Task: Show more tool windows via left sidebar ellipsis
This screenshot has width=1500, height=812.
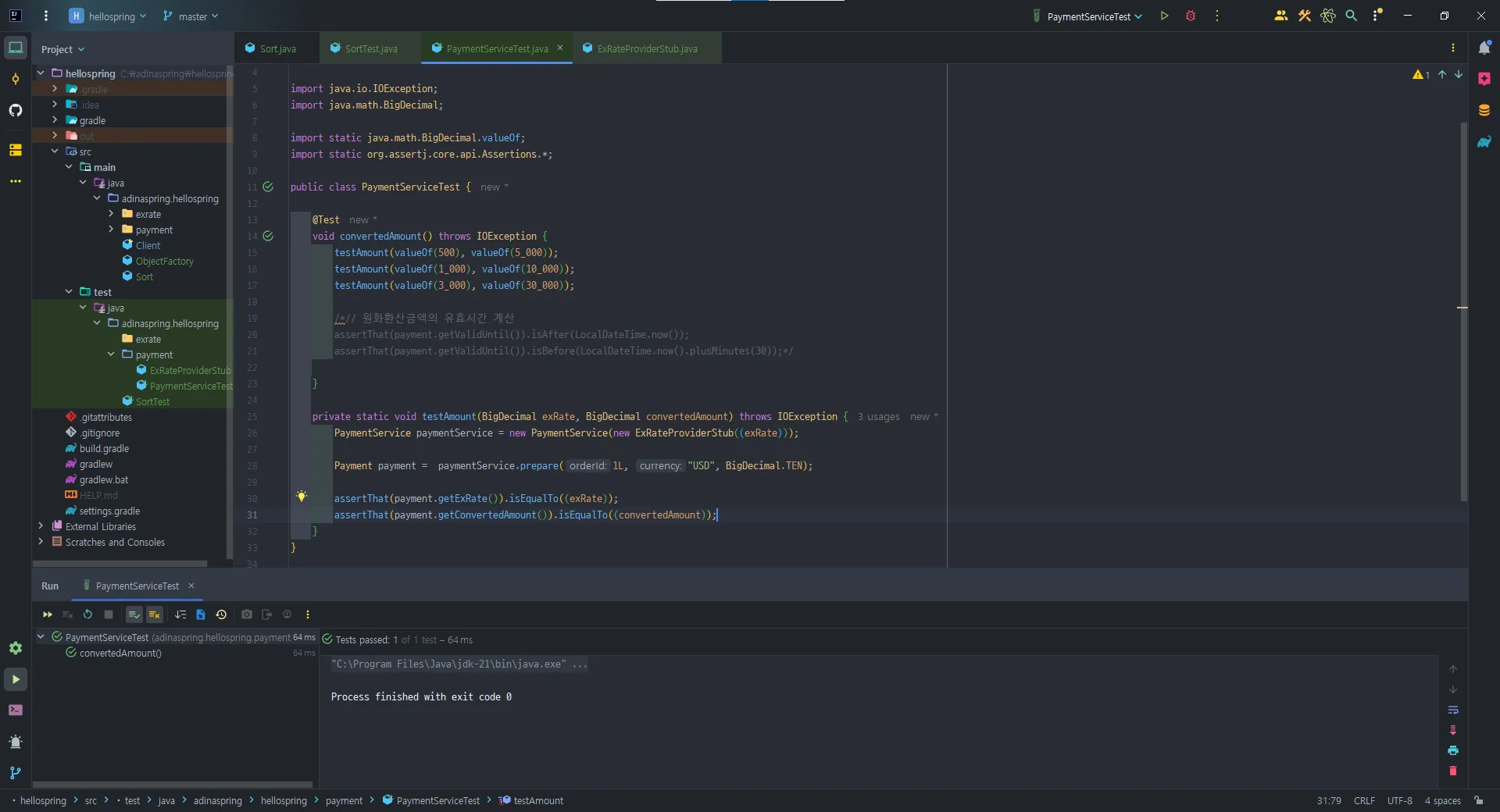Action: point(16,181)
